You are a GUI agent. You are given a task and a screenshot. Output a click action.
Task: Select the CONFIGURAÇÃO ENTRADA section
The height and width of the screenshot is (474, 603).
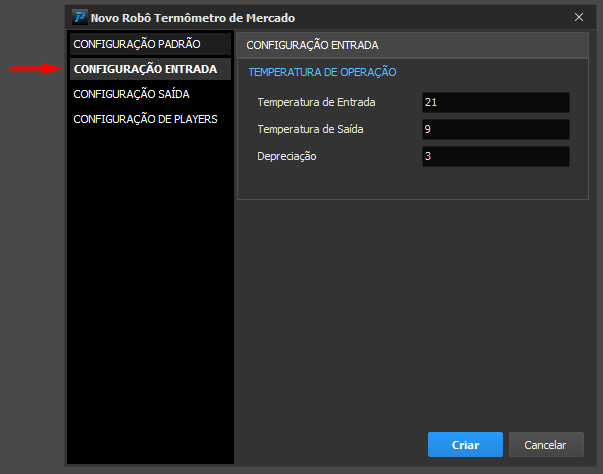(x=150, y=69)
